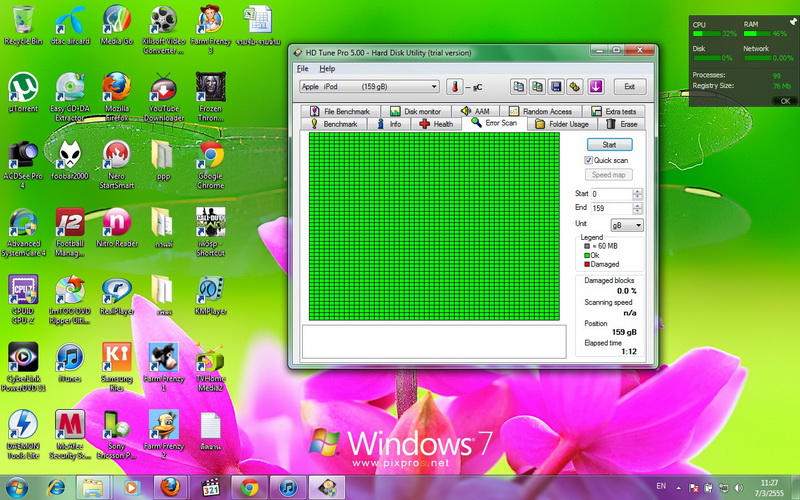
Task: Click Google Chrome in the taskbar
Action: [x=249, y=487]
